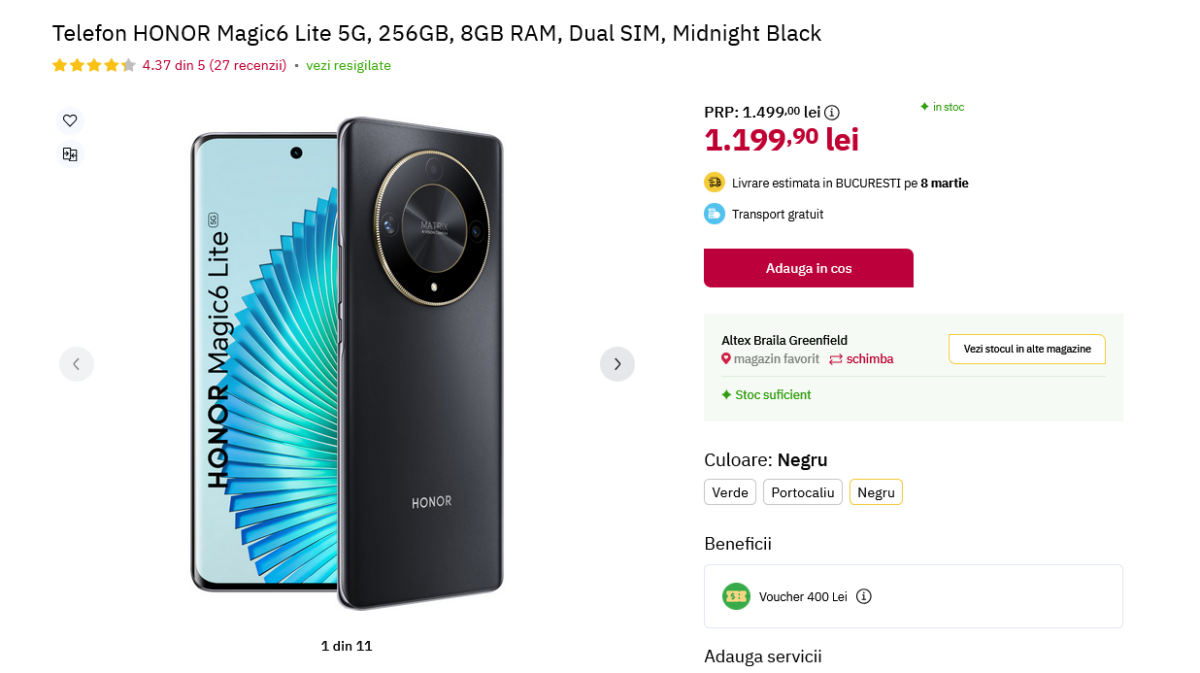The height and width of the screenshot is (673, 1200).
Task: Select Portocaliu color option
Action: [802, 492]
